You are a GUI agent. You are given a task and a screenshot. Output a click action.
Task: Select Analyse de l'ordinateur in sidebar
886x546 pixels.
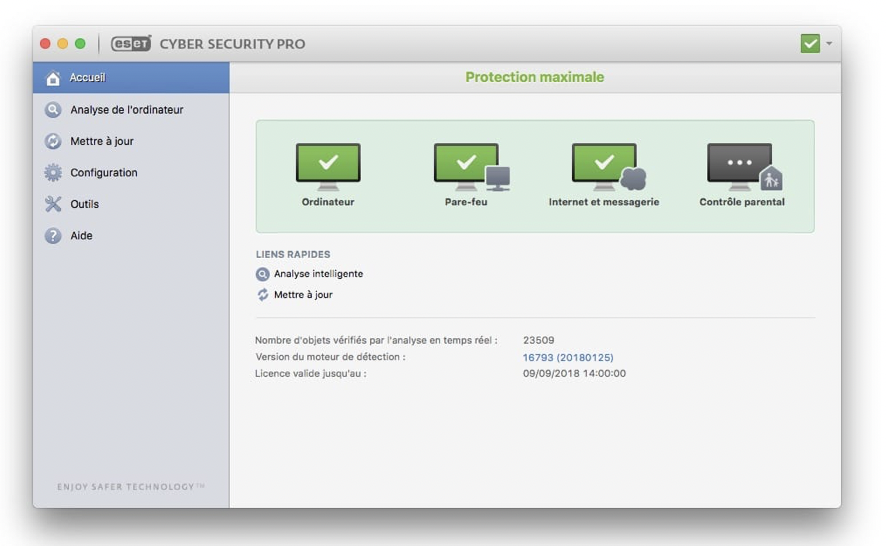coord(131,110)
